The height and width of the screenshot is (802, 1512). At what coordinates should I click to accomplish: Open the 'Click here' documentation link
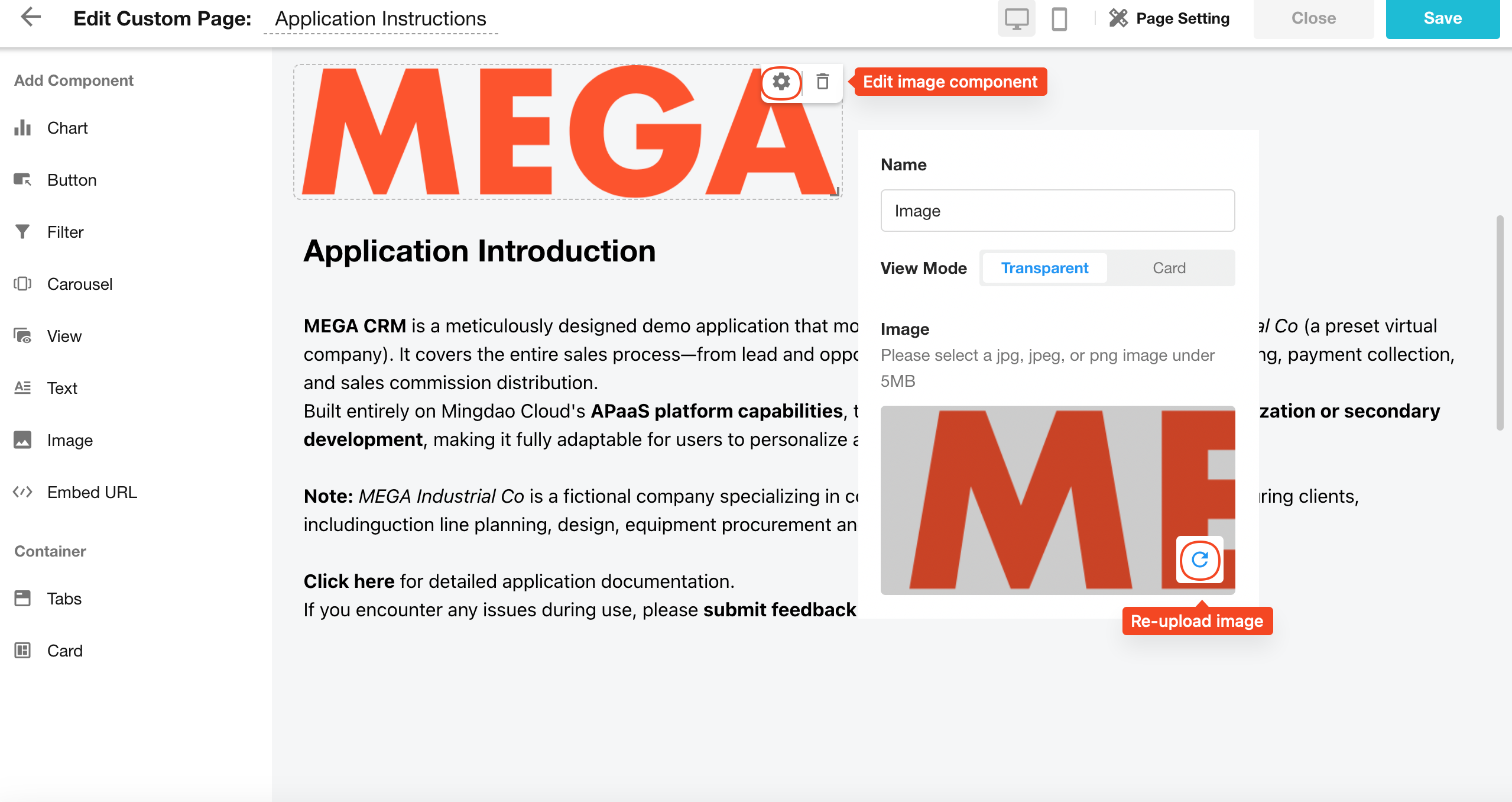coord(349,581)
